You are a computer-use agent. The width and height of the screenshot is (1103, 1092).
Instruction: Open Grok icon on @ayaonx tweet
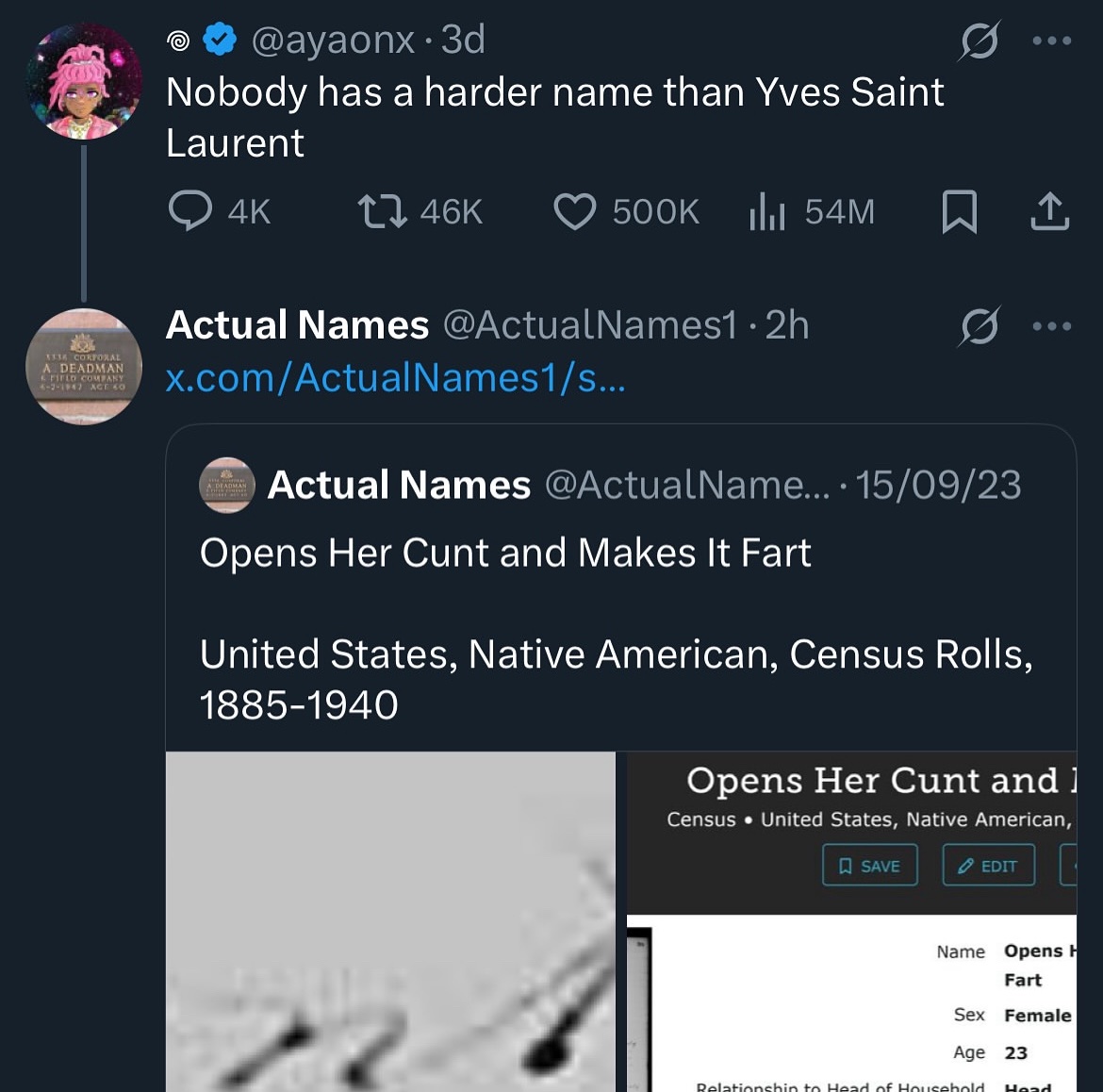(980, 41)
